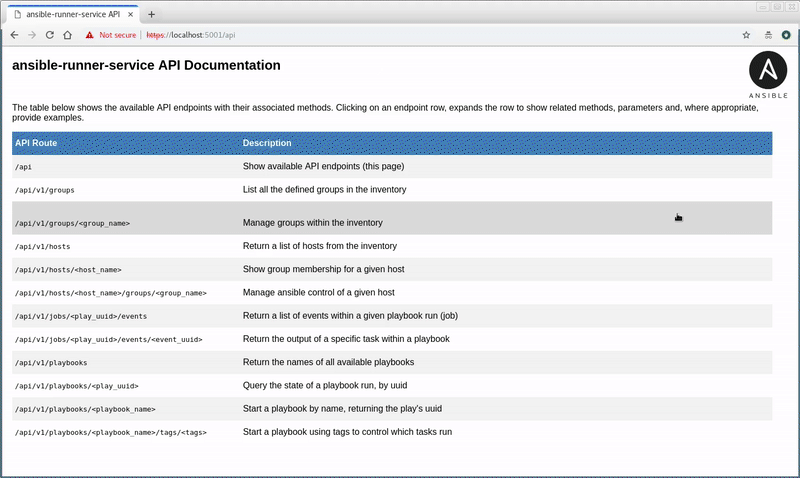Click the browser forward arrow
The height and width of the screenshot is (478, 800).
32,35
